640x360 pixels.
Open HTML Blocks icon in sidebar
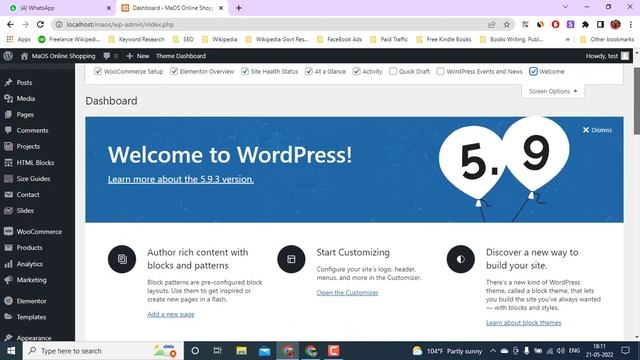(x=9, y=162)
